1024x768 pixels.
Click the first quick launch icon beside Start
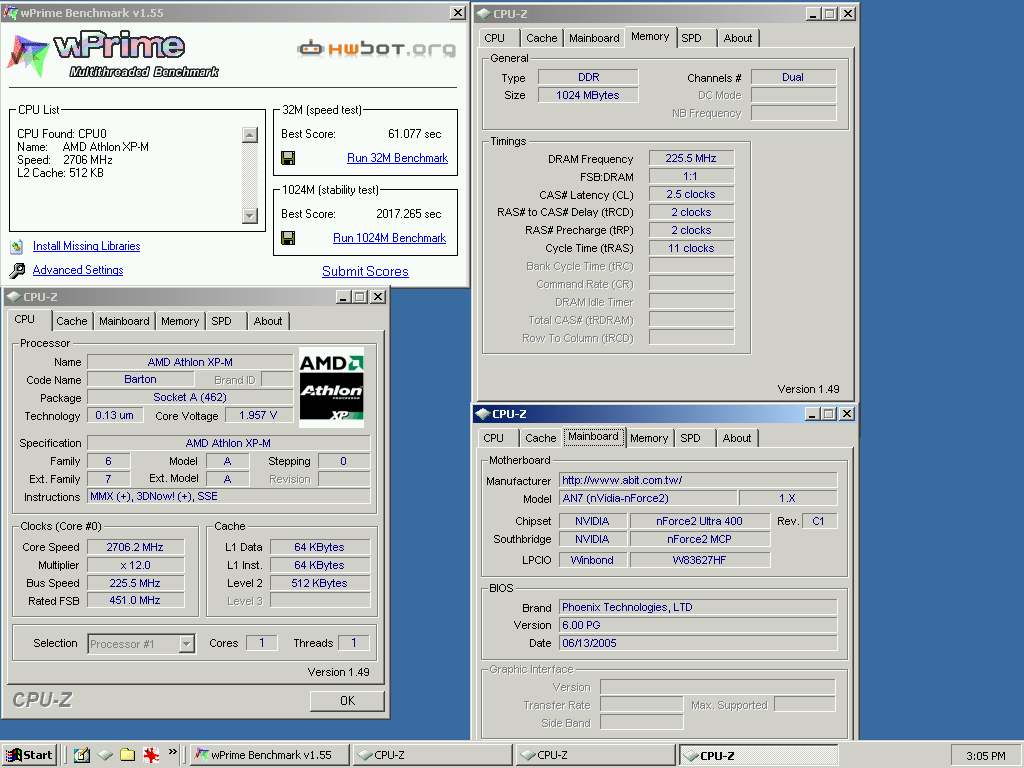[82, 755]
